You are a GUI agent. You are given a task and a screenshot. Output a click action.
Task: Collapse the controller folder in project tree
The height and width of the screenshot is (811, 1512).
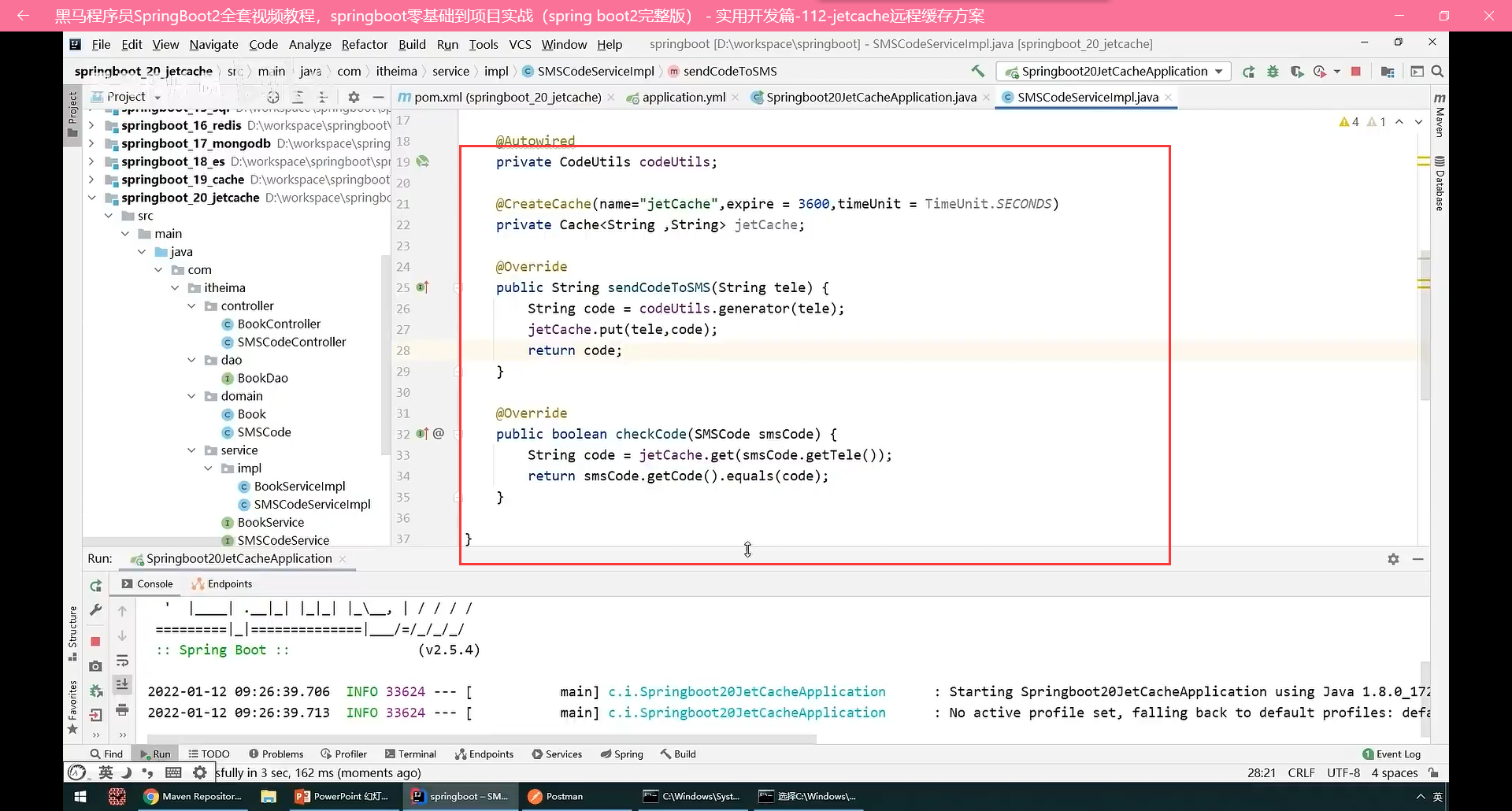tap(191, 306)
